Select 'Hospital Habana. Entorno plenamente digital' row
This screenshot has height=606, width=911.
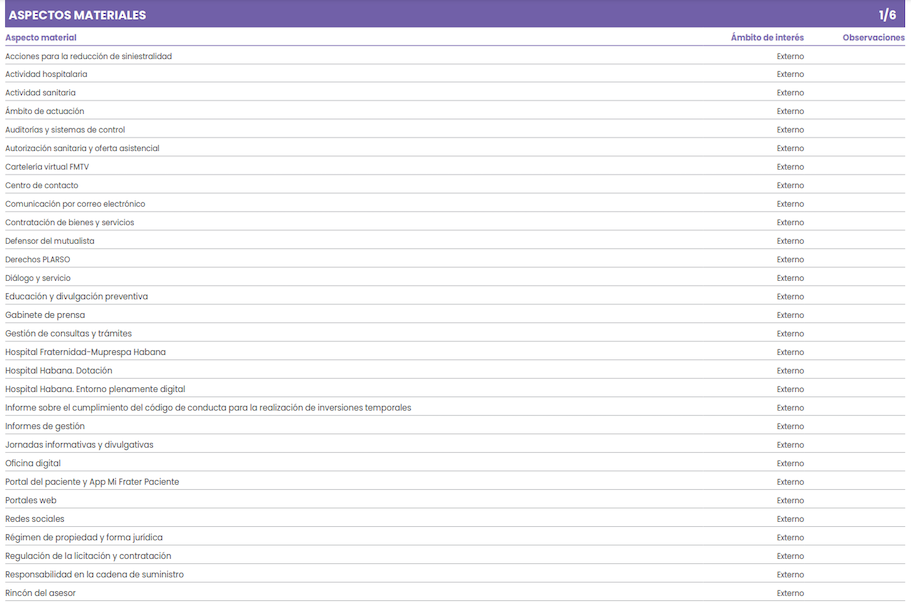pos(455,389)
